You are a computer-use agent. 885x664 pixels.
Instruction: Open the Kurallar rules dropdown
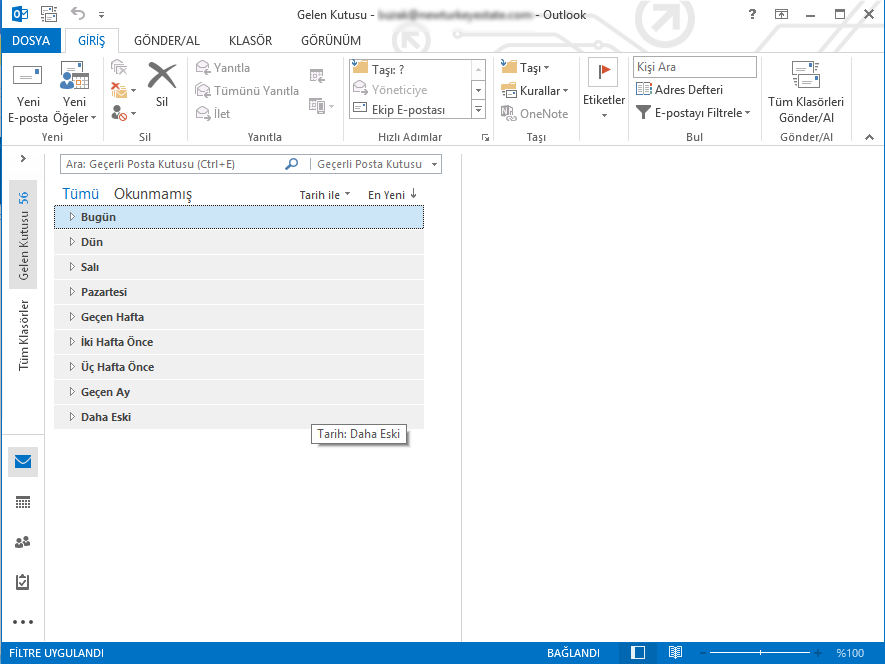[x=534, y=90]
